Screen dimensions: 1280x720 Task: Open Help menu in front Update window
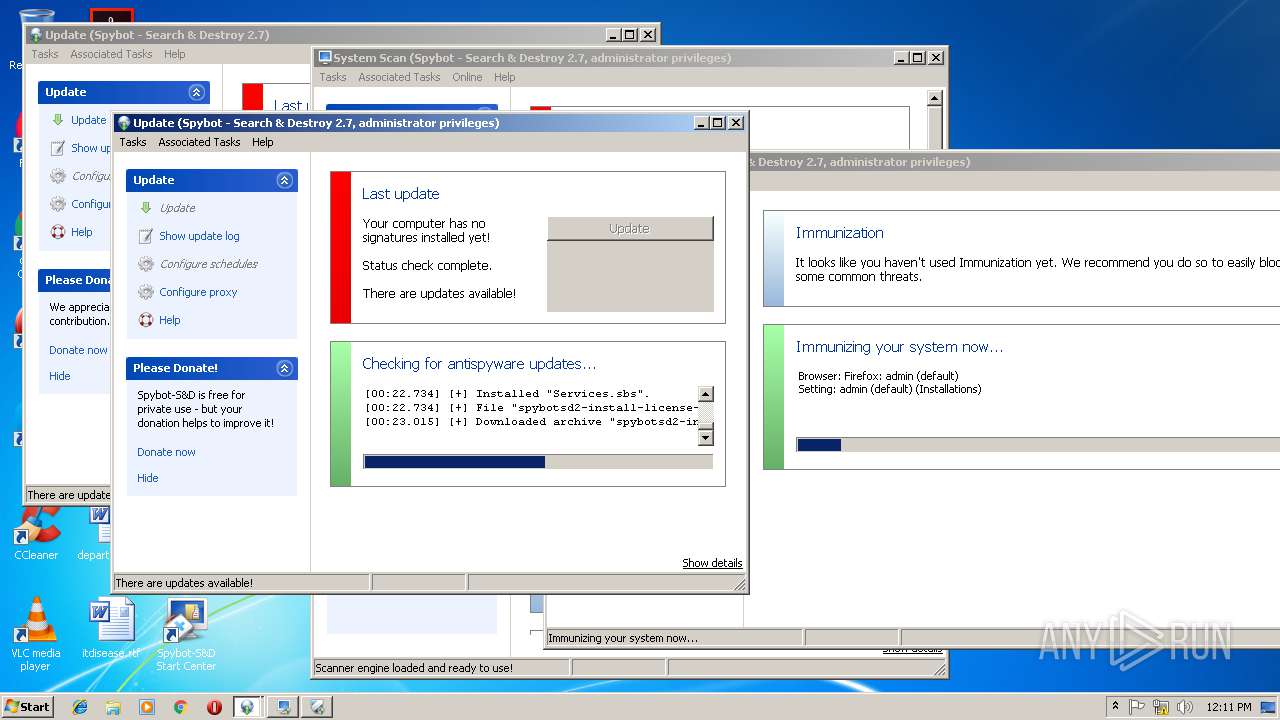coord(263,142)
